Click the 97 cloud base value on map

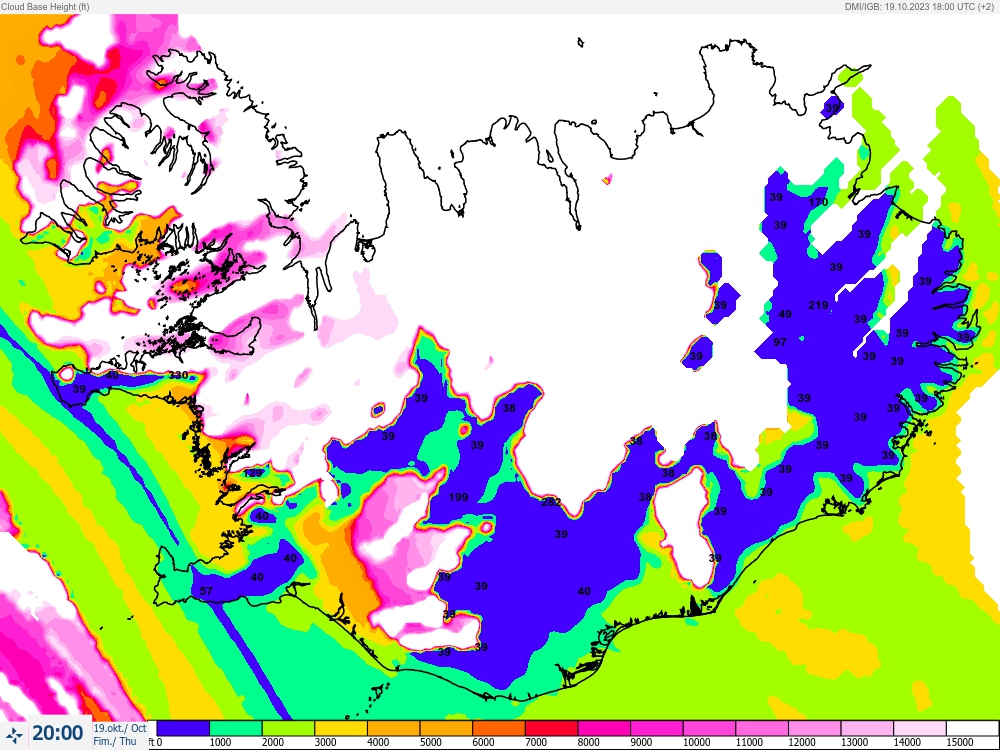tap(780, 342)
